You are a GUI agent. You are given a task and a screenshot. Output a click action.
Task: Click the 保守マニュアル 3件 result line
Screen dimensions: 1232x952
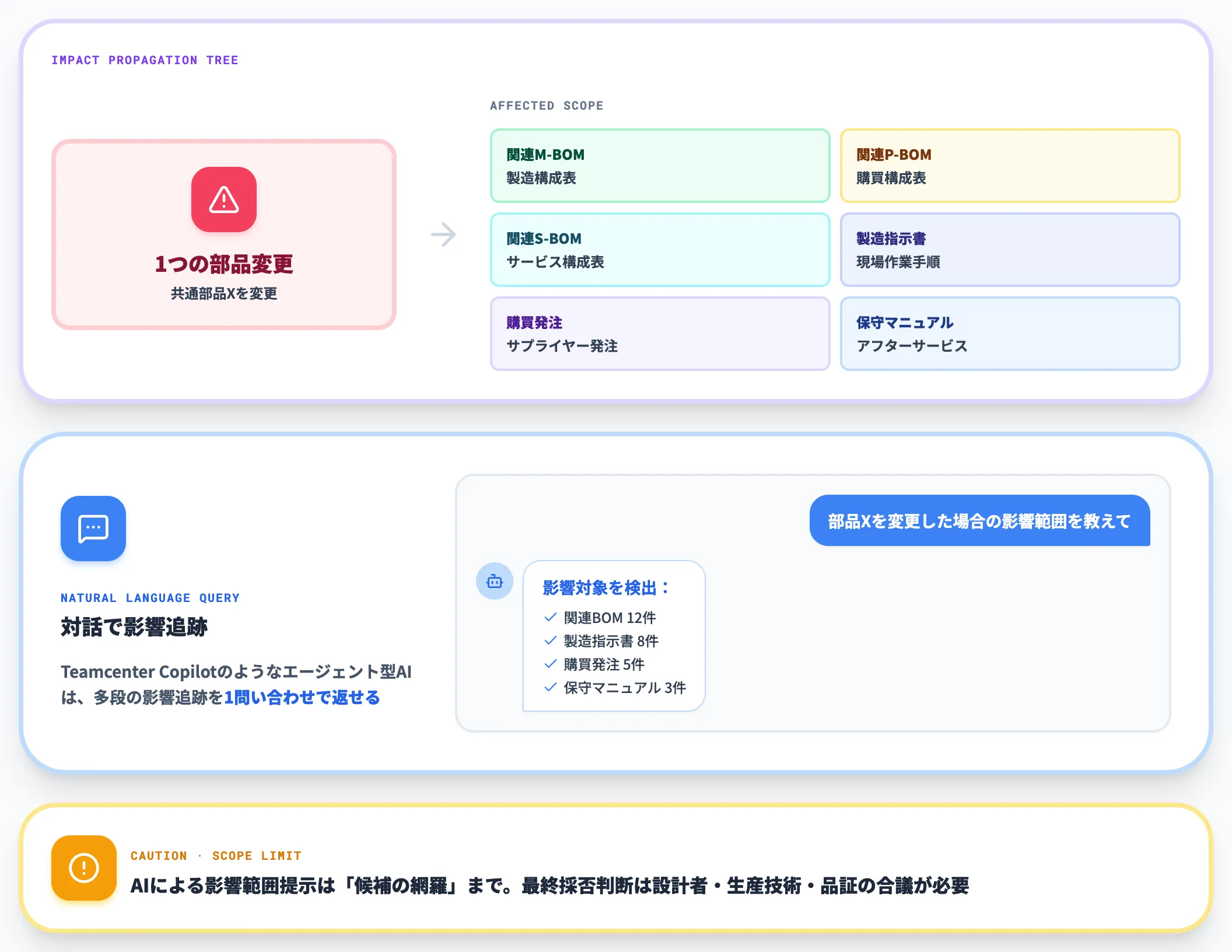(625, 687)
